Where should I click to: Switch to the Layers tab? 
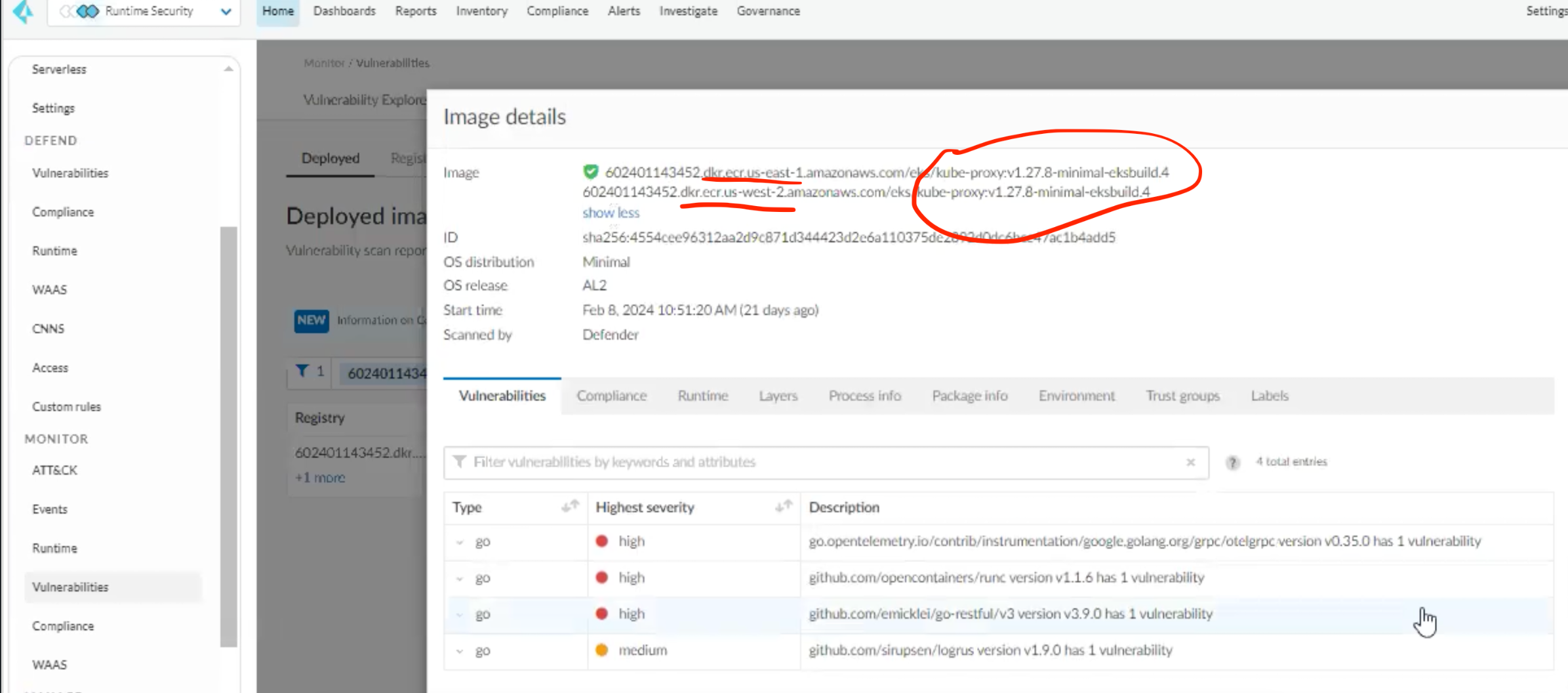(778, 396)
